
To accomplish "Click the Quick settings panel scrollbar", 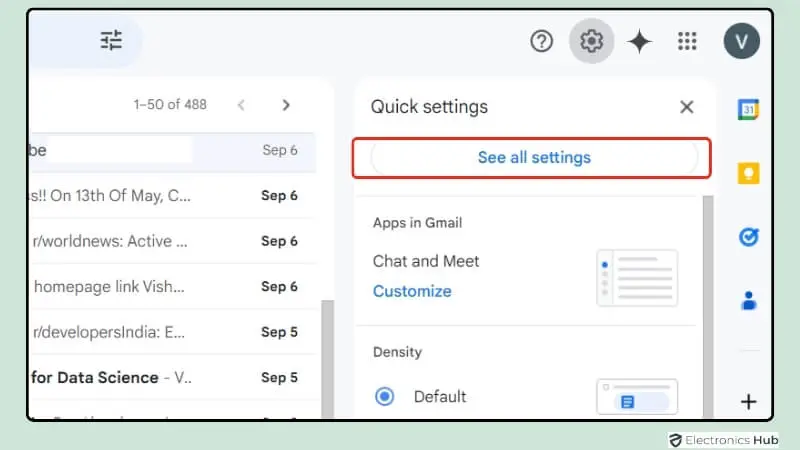I will (708, 306).
